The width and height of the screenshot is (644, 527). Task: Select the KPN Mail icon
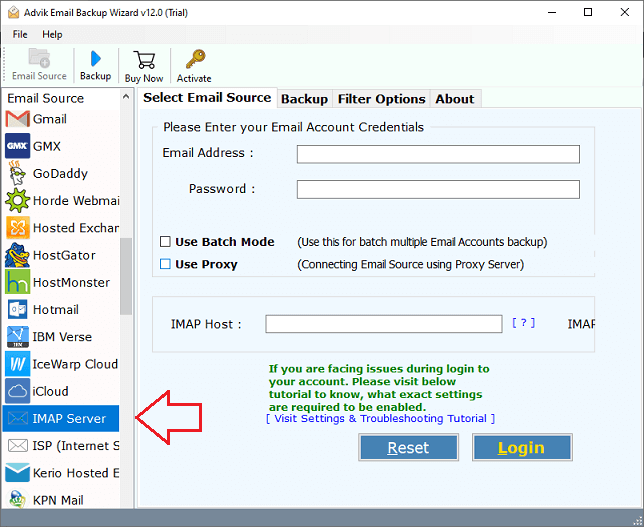click(18, 499)
